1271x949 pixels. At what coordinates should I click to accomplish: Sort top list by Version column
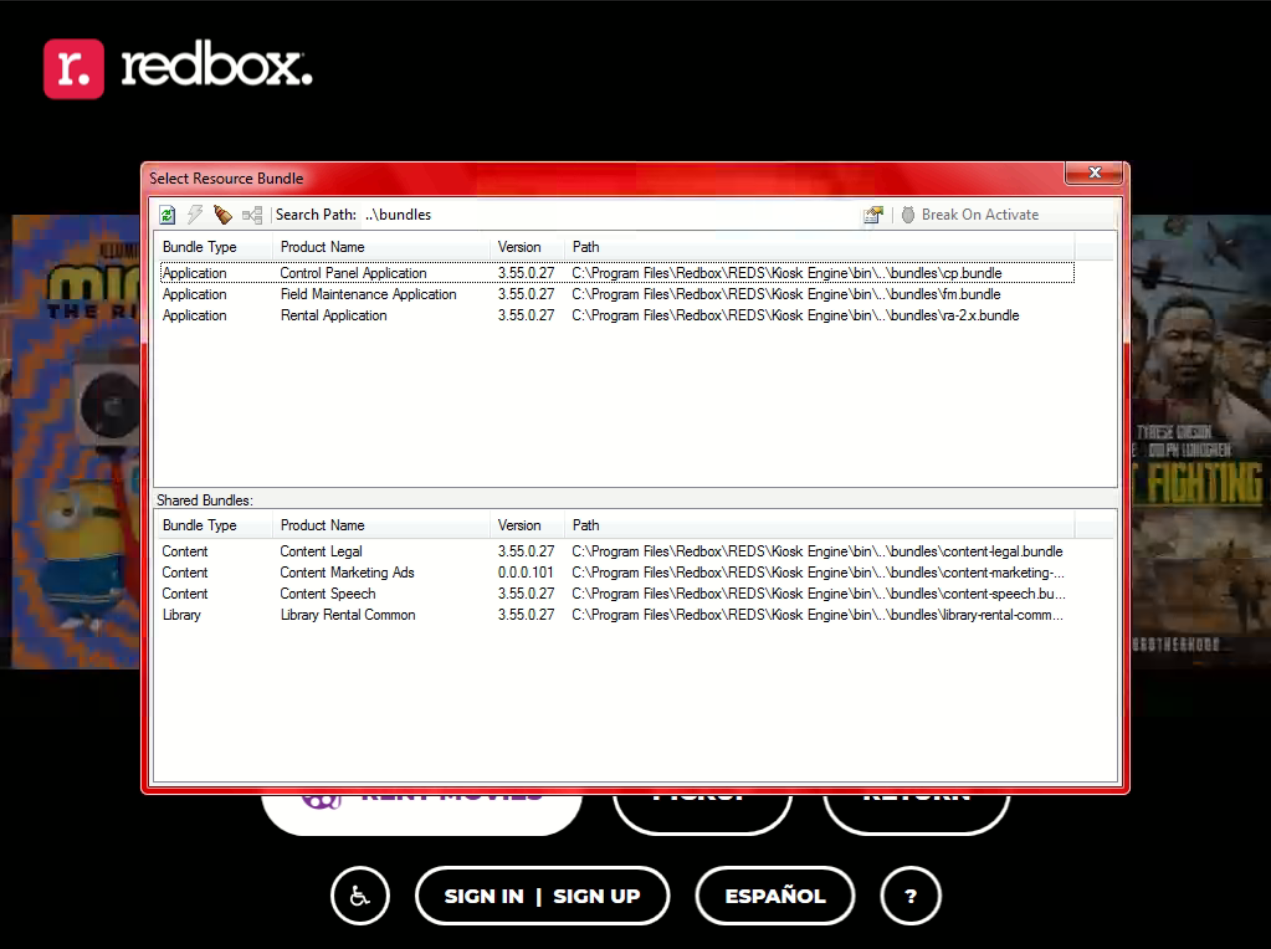[x=527, y=247]
